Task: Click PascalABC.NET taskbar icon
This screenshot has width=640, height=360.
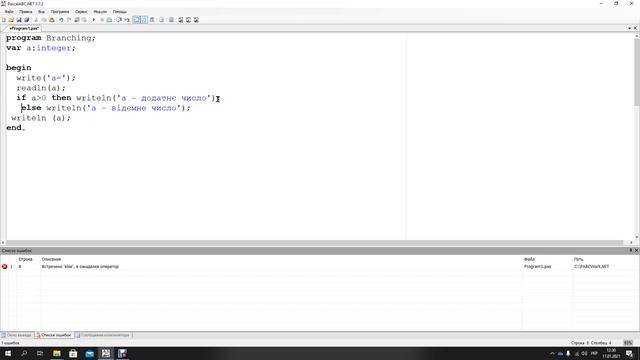Action: click(106, 353)
